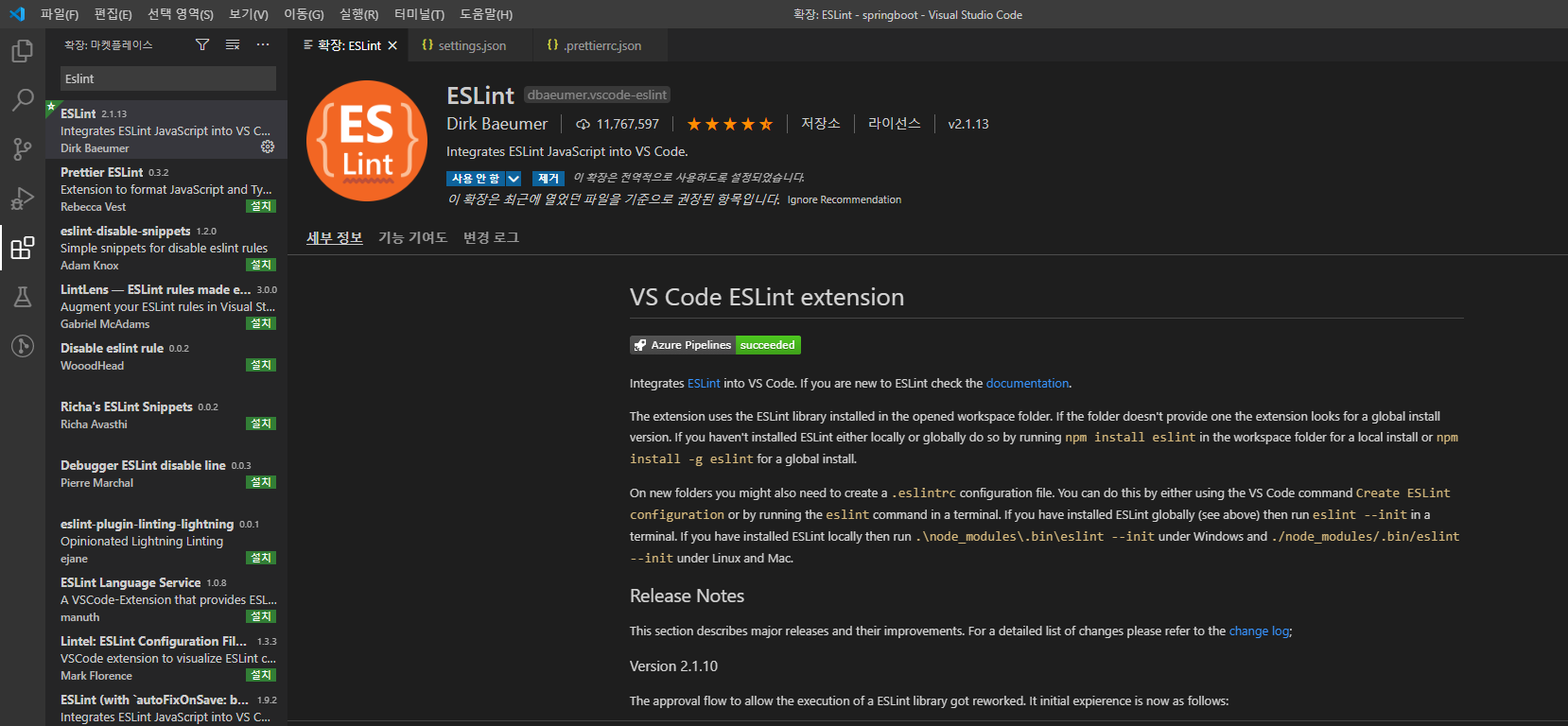Click the 사용 안 함 disable button
This screenshot has width=1568, height=726.
[476, 179]
